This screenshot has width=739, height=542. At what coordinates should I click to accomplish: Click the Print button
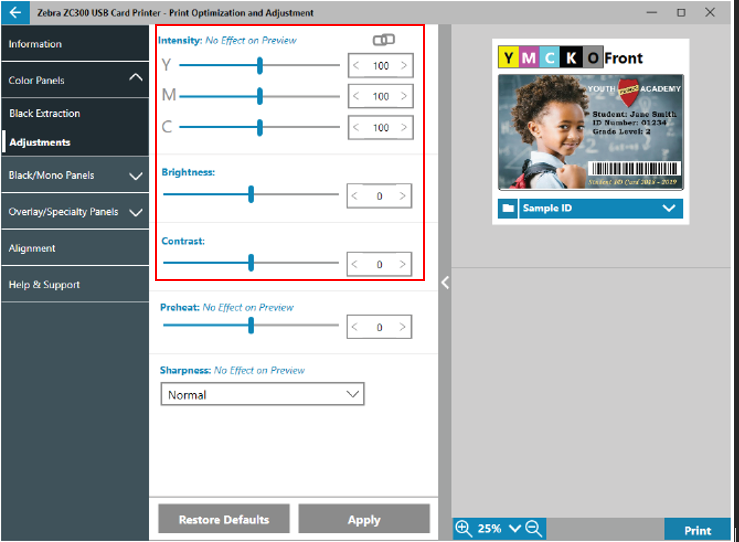click(x=698, y=530)
